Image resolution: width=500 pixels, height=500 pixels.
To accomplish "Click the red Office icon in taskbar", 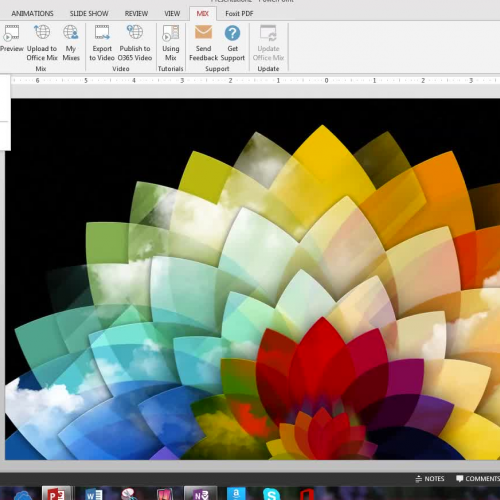I will [x=307, y=495].
